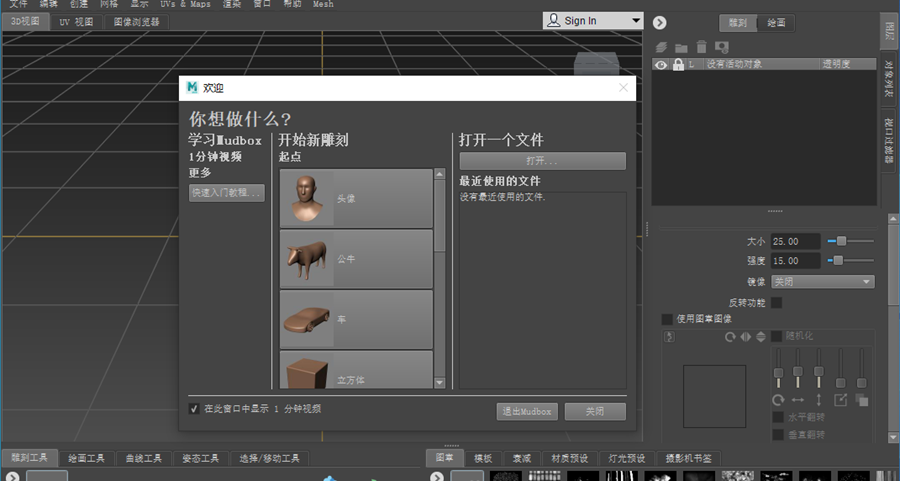Click the overlapping squares icon below sliders
900x481 pixels.
pyautogui.click(x=862, y=400)
